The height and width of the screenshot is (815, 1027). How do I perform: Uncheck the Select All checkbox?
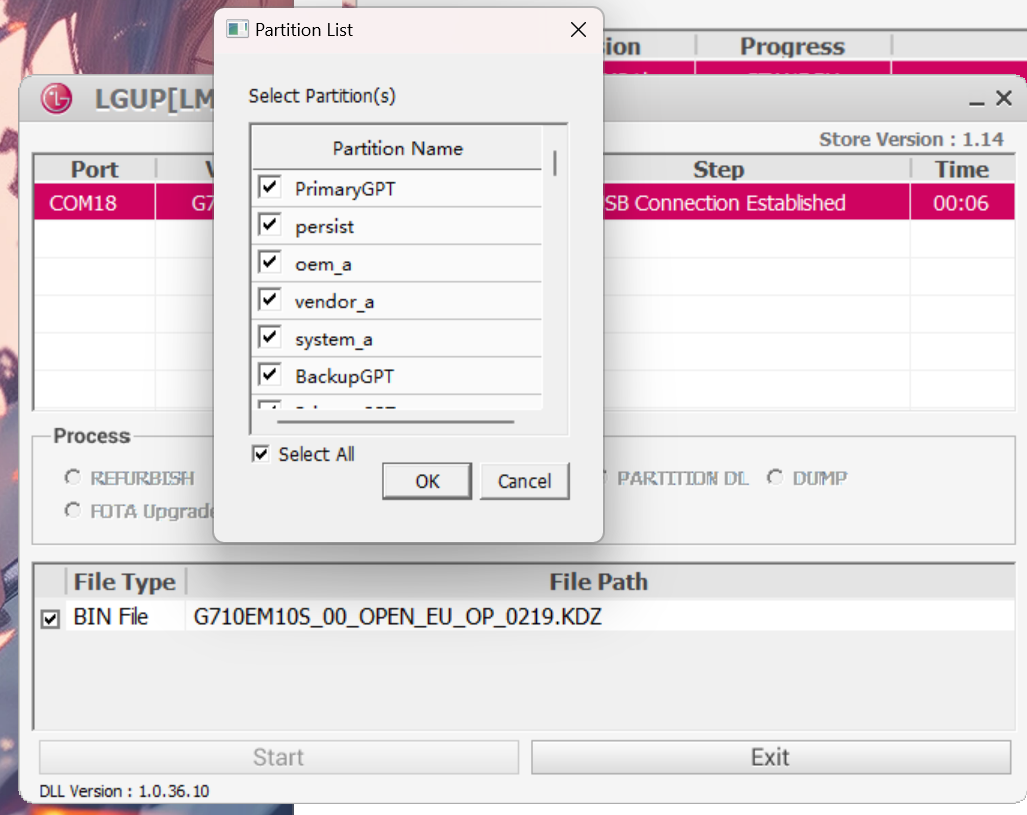pyautogui.click(x=261, y=454)
